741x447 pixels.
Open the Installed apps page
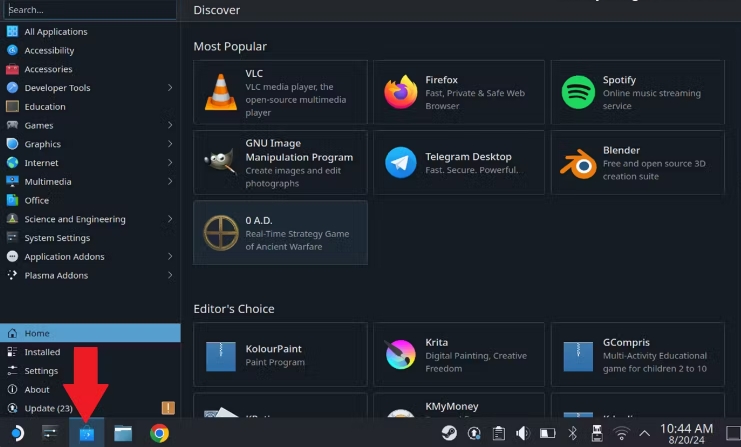coord(90,352)
